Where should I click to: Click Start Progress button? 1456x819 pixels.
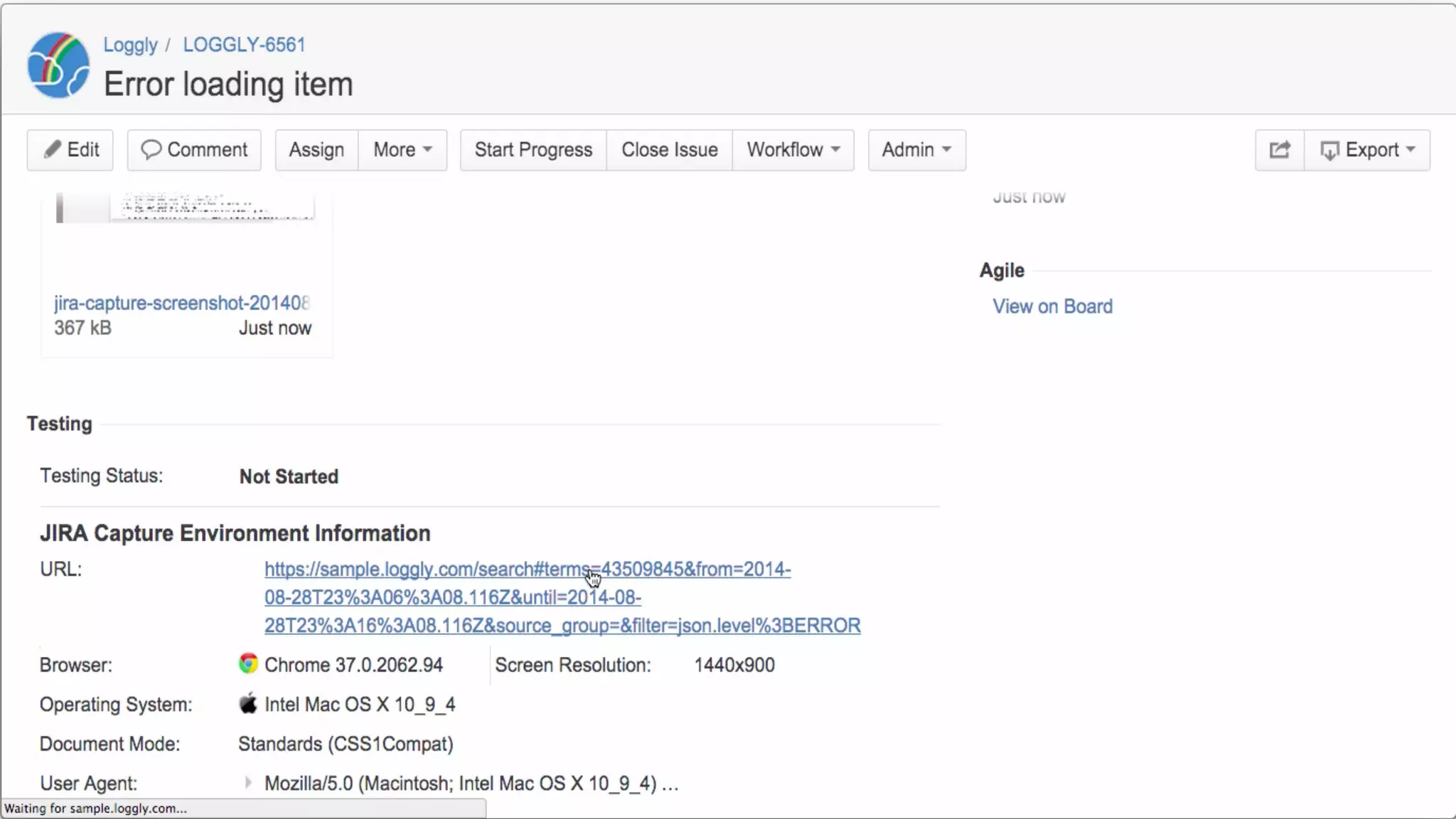[533, 150]
